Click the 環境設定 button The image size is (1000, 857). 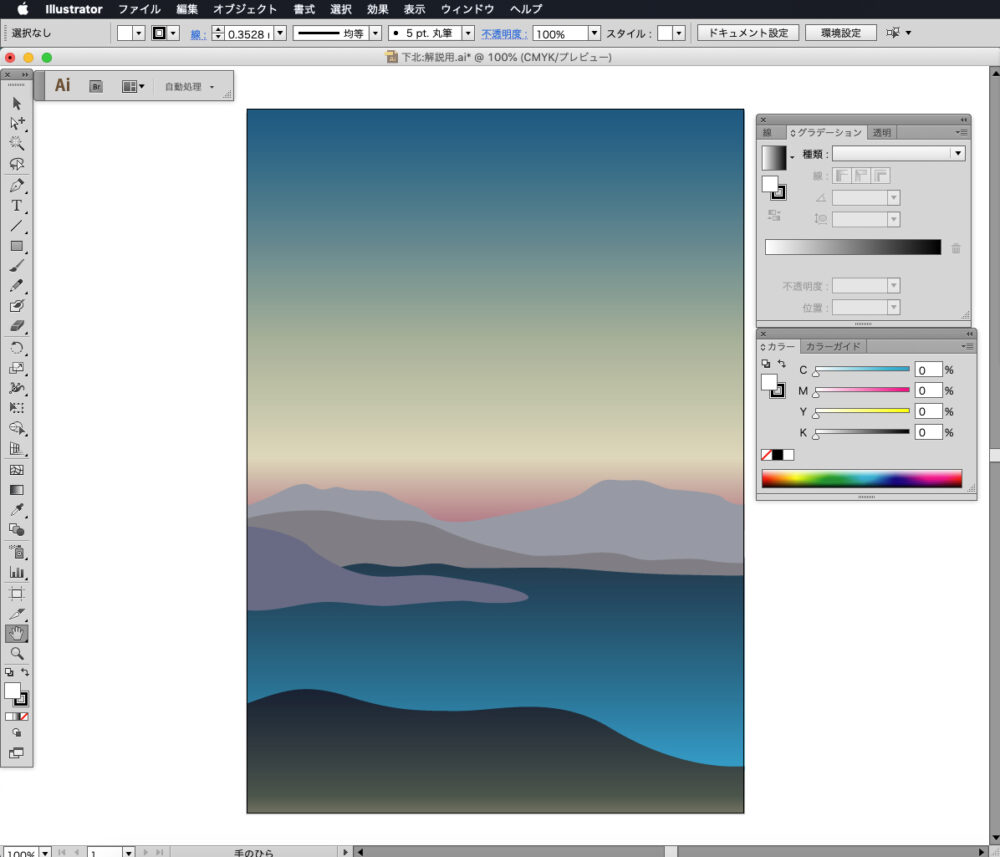[840, 33]
